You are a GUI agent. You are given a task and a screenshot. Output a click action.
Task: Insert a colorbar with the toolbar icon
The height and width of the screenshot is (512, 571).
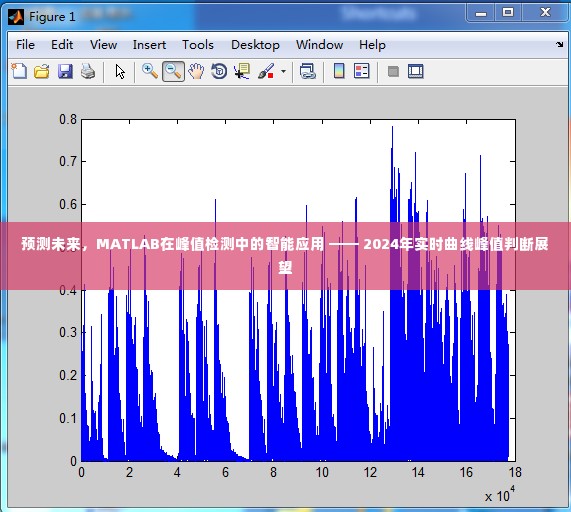click(339, 71)
